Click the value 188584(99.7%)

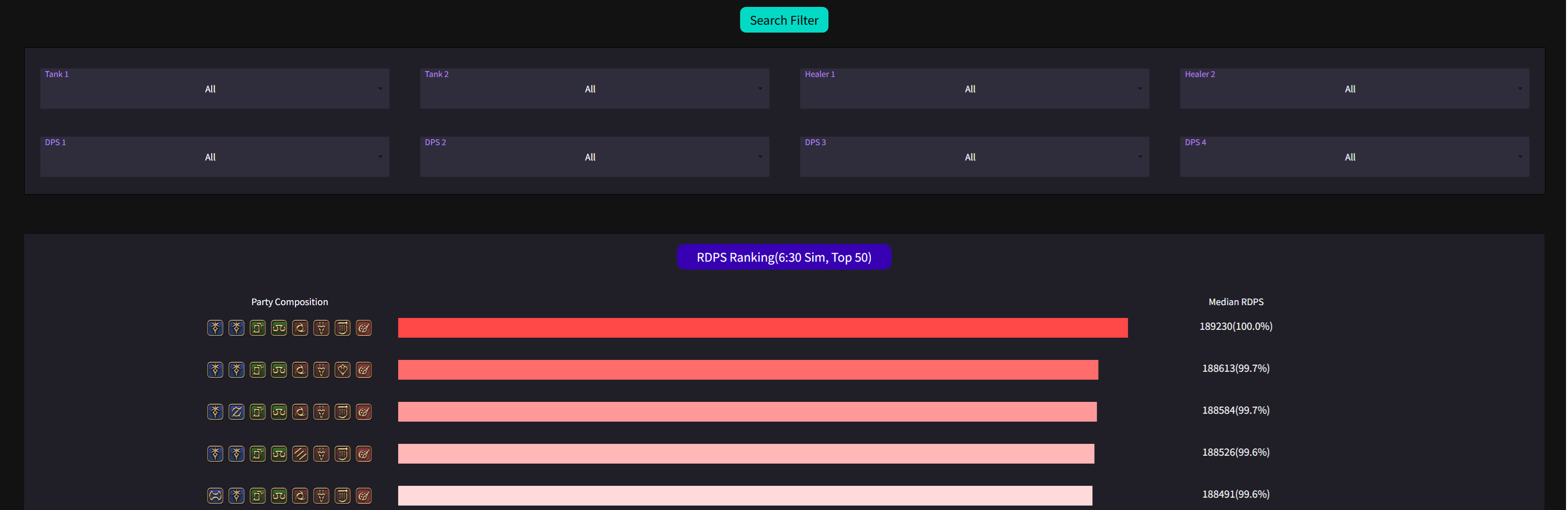(x=1235, y=411)
